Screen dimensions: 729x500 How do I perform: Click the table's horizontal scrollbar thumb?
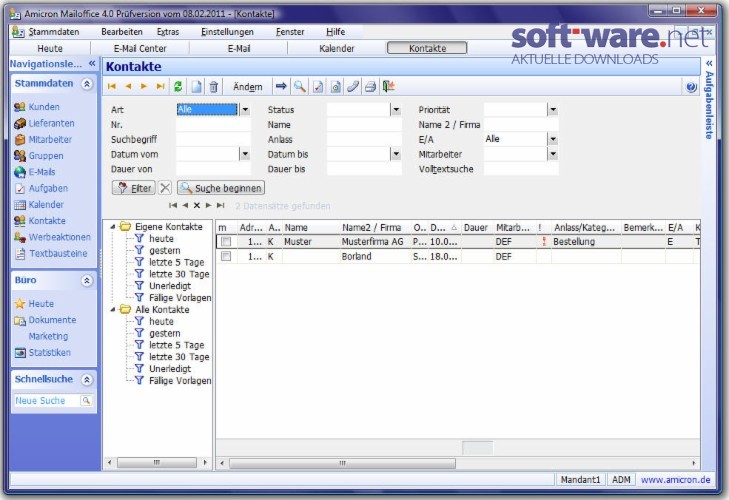click(343, 463)
